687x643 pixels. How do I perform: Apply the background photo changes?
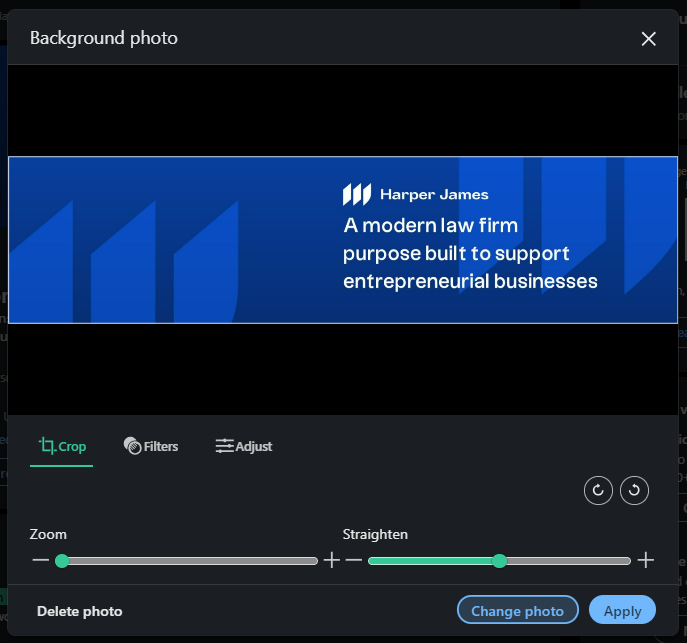(x=622, y=610)
